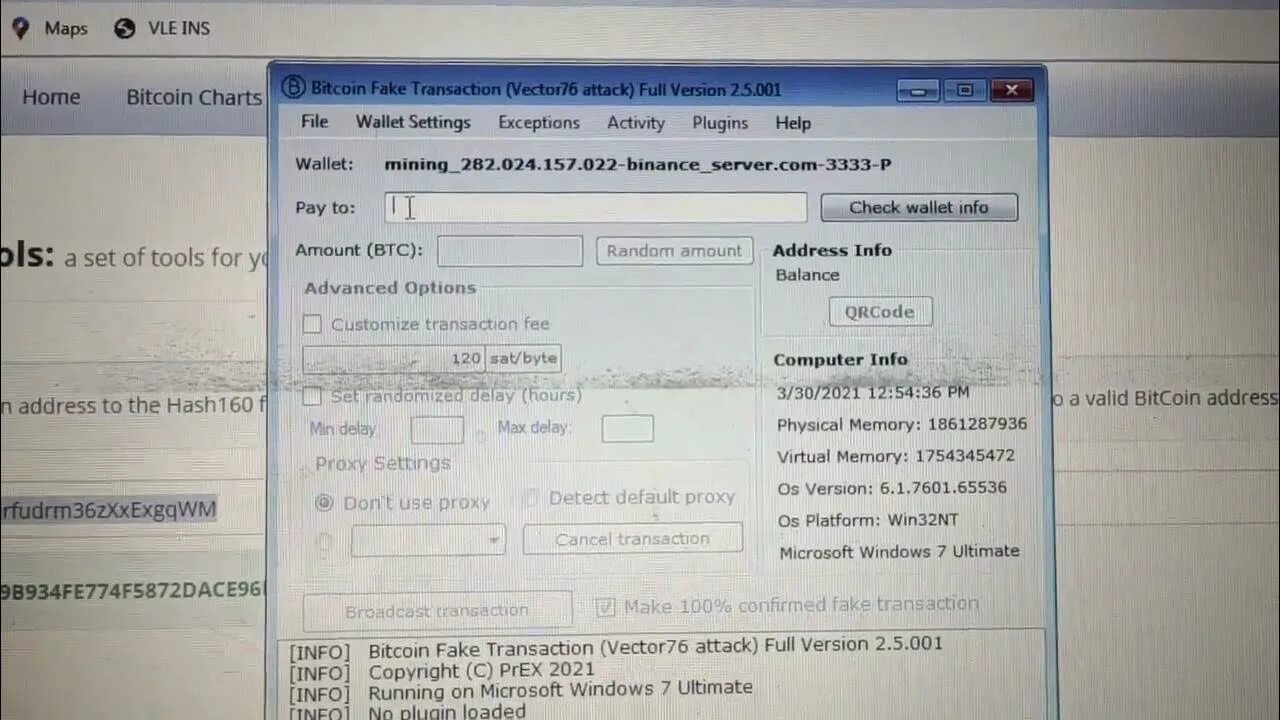Click the QRCode button
The width and height of the screenshot is (1280, 720).
880,311
